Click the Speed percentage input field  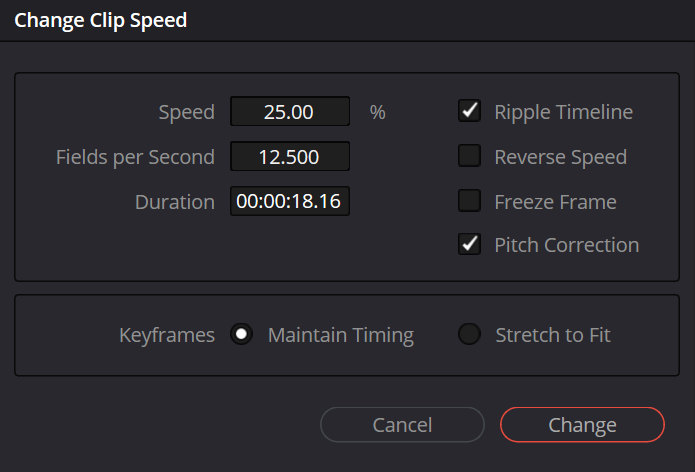tap(290, 112)
